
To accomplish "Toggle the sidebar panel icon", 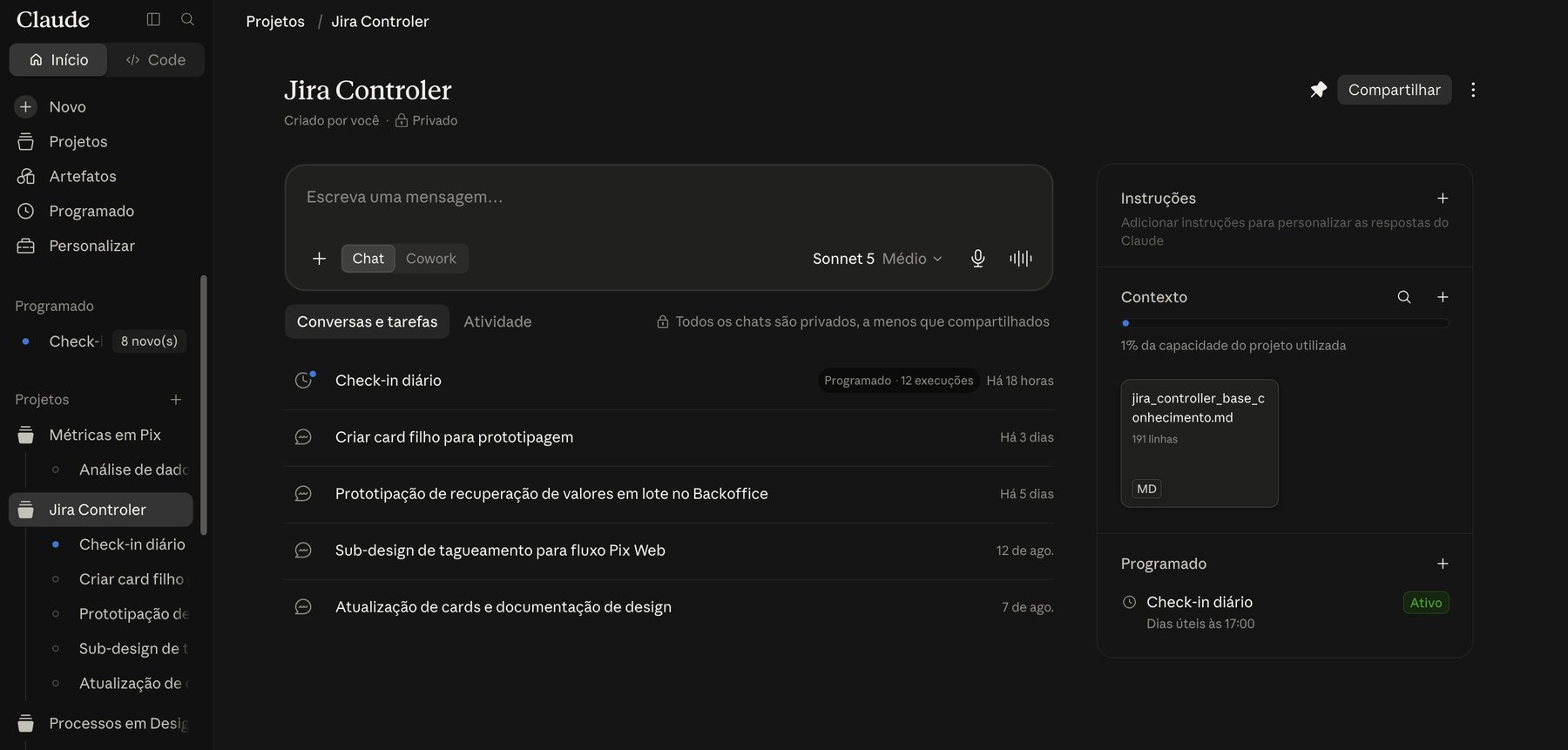I will click(153, 19).
